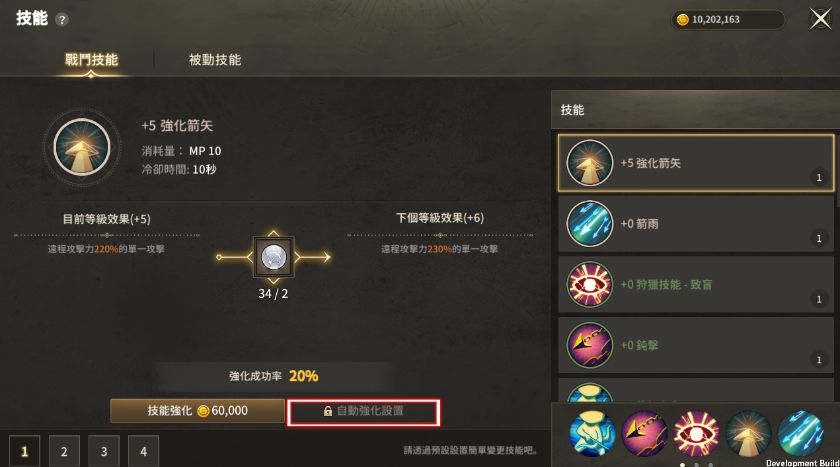Select +5 強化箭矢 skill in list
The height and width of the screenshot is (467, 840).
tap(695, 163)
